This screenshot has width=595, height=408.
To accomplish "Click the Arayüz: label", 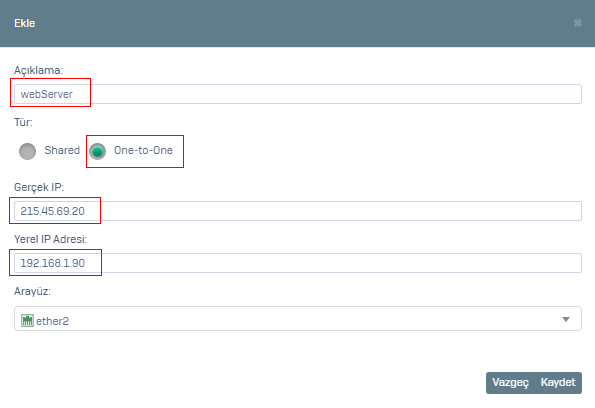I will click(x=32, y=291).
